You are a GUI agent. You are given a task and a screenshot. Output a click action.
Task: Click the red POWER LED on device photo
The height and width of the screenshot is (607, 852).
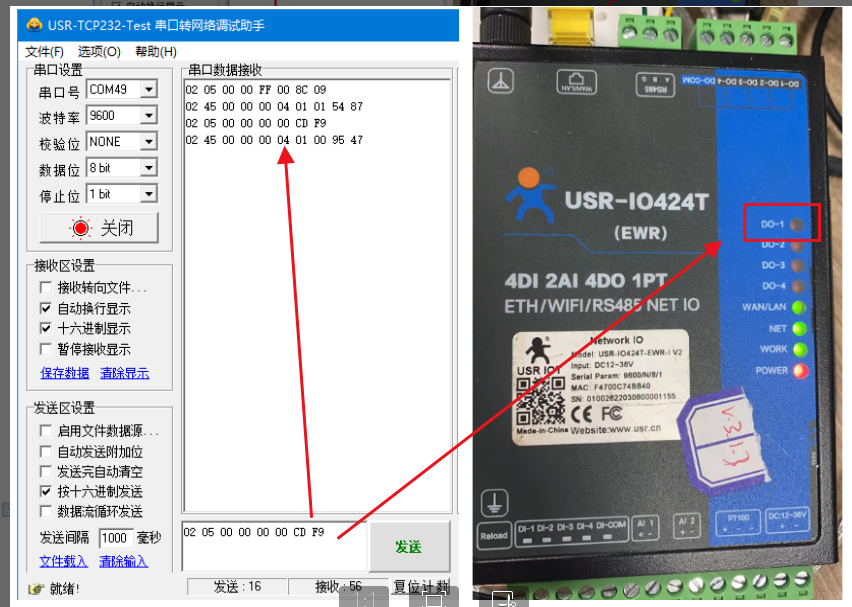(801, 371)
